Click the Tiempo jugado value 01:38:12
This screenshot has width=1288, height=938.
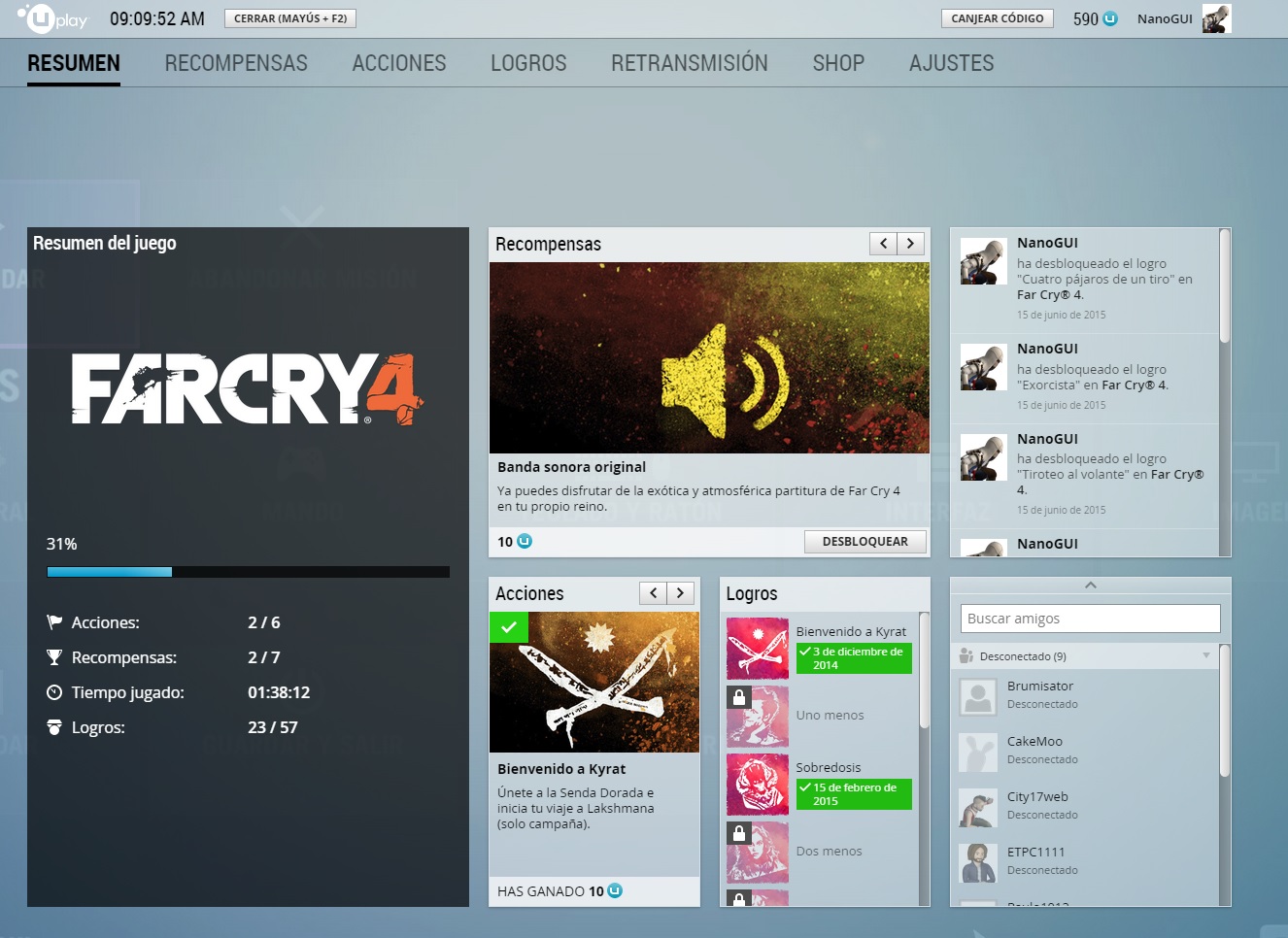[279, 692]
